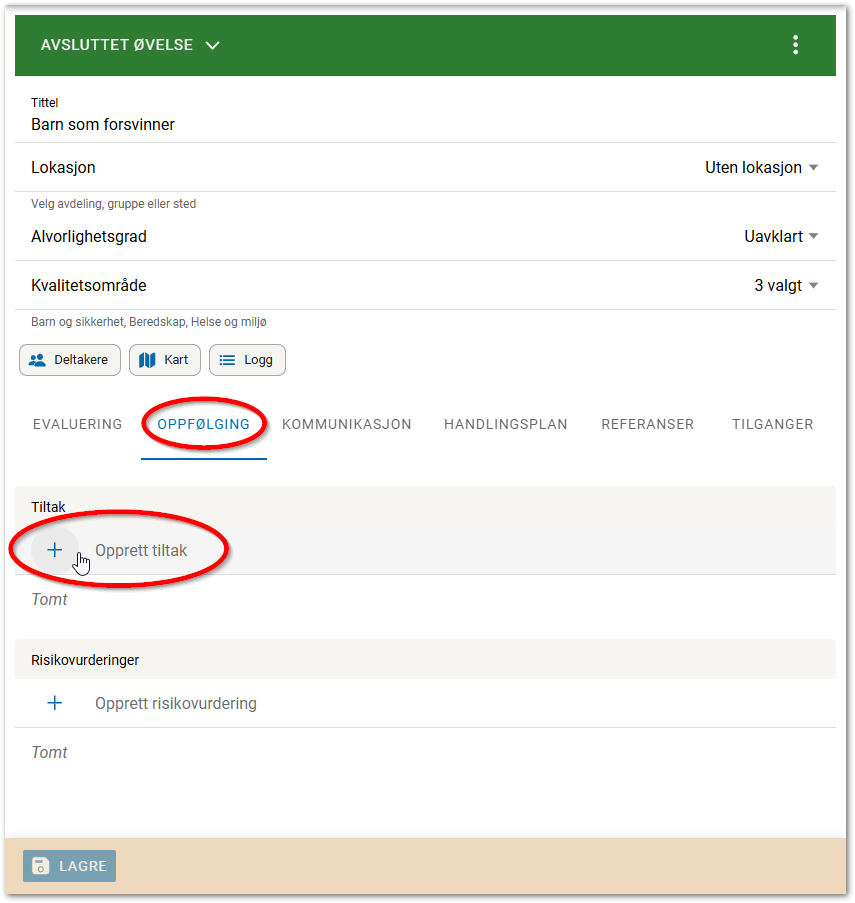
Task: Click the Opprett risikovurdering text link
Action: pyautogui.click(x=176, y=703)
